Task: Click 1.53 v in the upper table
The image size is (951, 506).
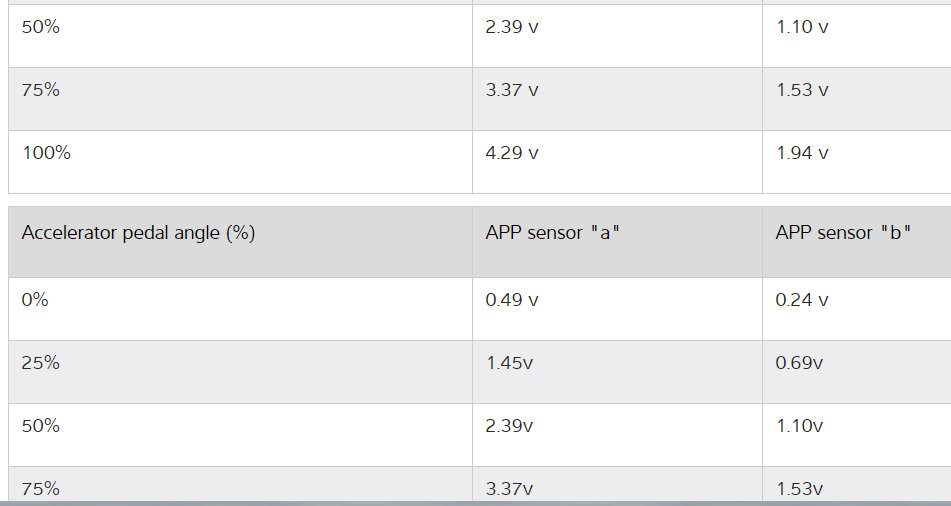Action: pos(802,90)
